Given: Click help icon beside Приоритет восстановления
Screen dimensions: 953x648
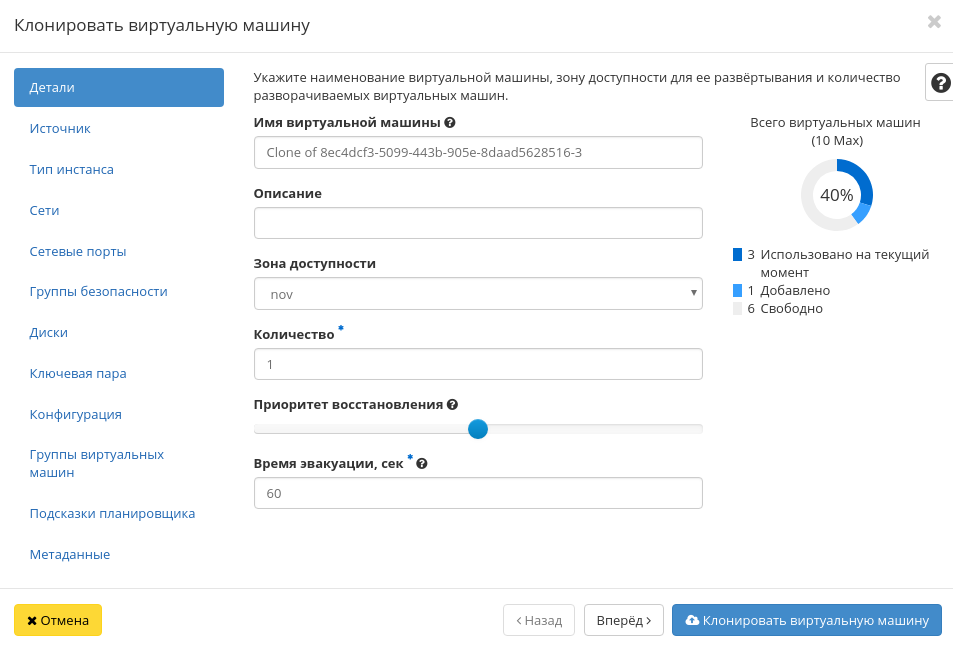Looking at the screenshot, I should point(452,405).
